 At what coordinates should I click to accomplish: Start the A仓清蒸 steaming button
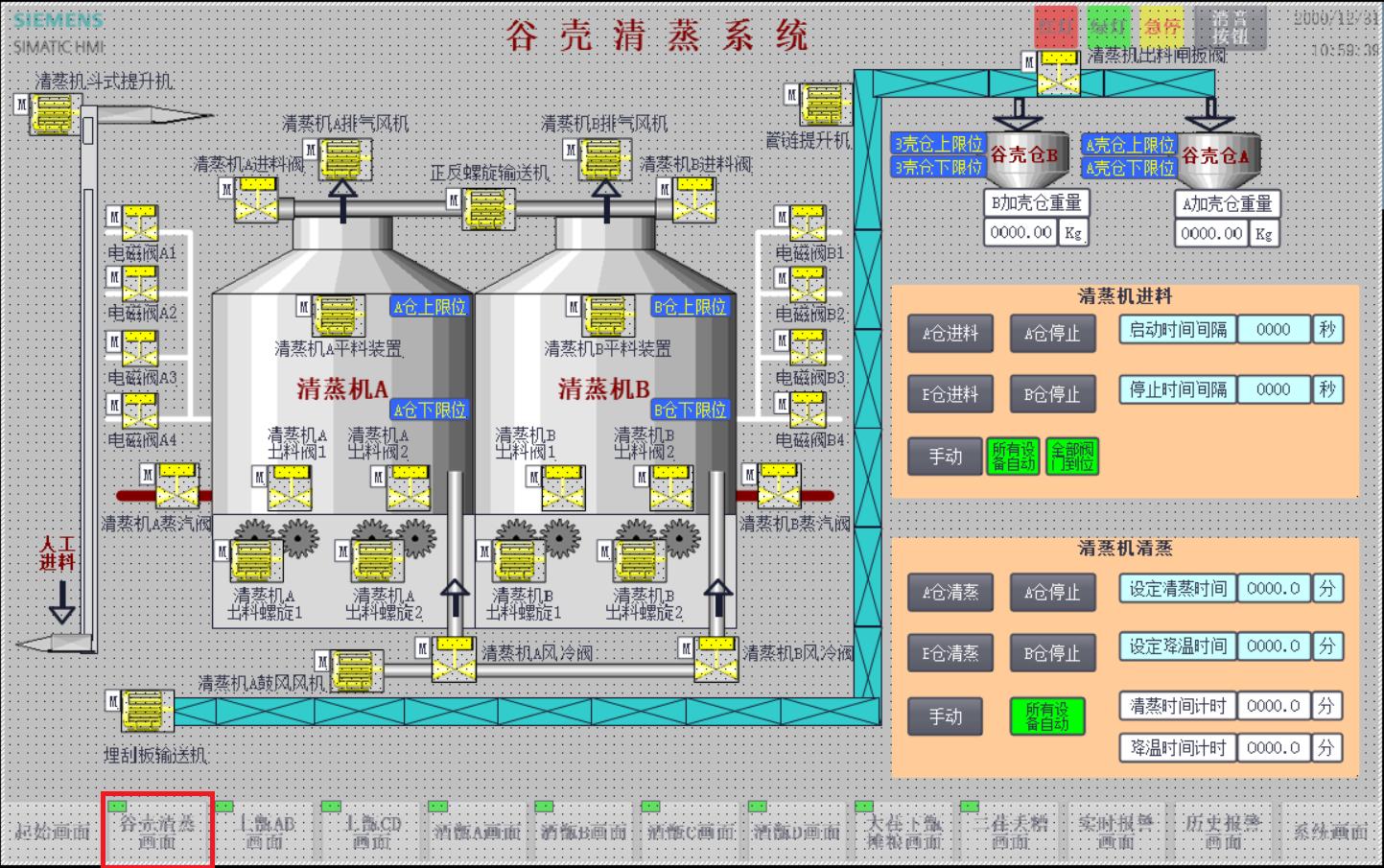coord(950,593)
